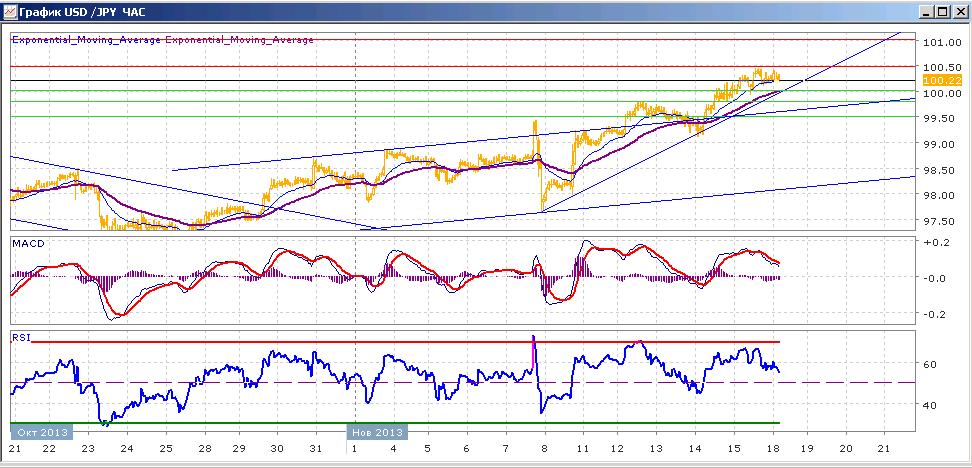Select the orange current price label 100.22
Viewport: 972px width, 468px height.
(942, 81)
